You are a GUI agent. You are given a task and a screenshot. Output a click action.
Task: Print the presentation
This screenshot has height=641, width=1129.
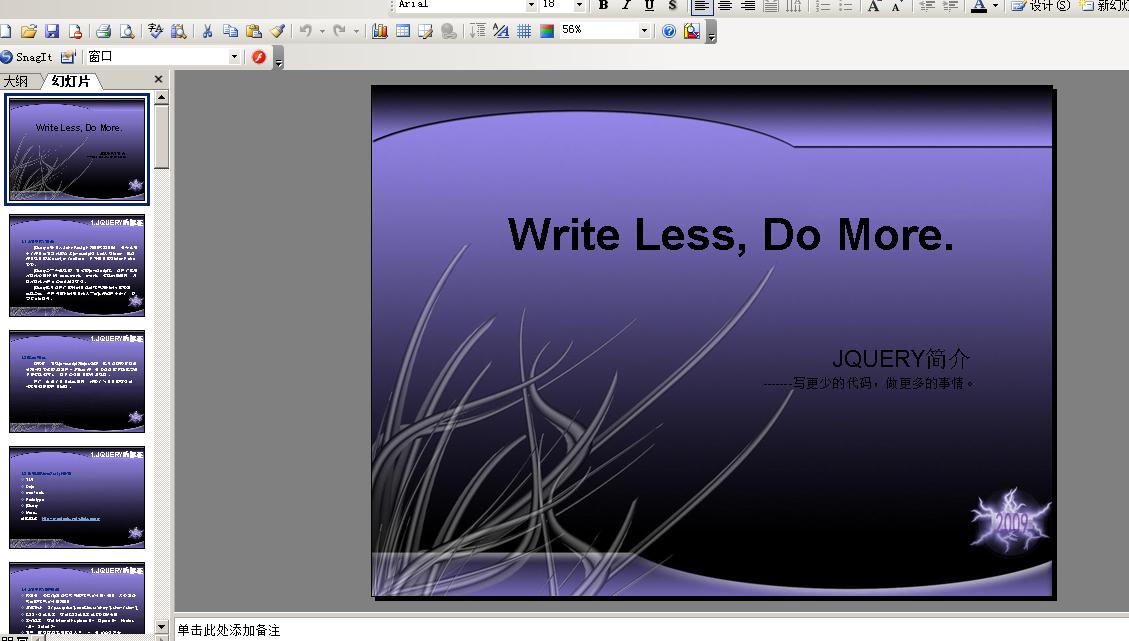104,31
